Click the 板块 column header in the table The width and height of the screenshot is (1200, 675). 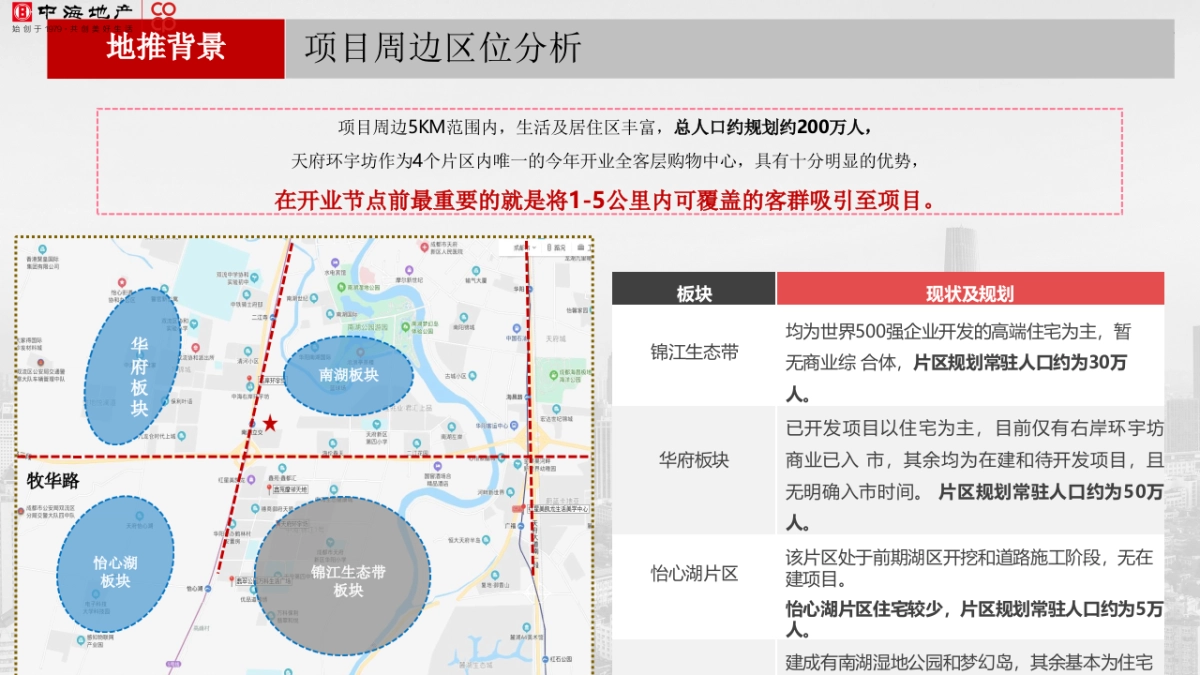[x=693, y=289]
